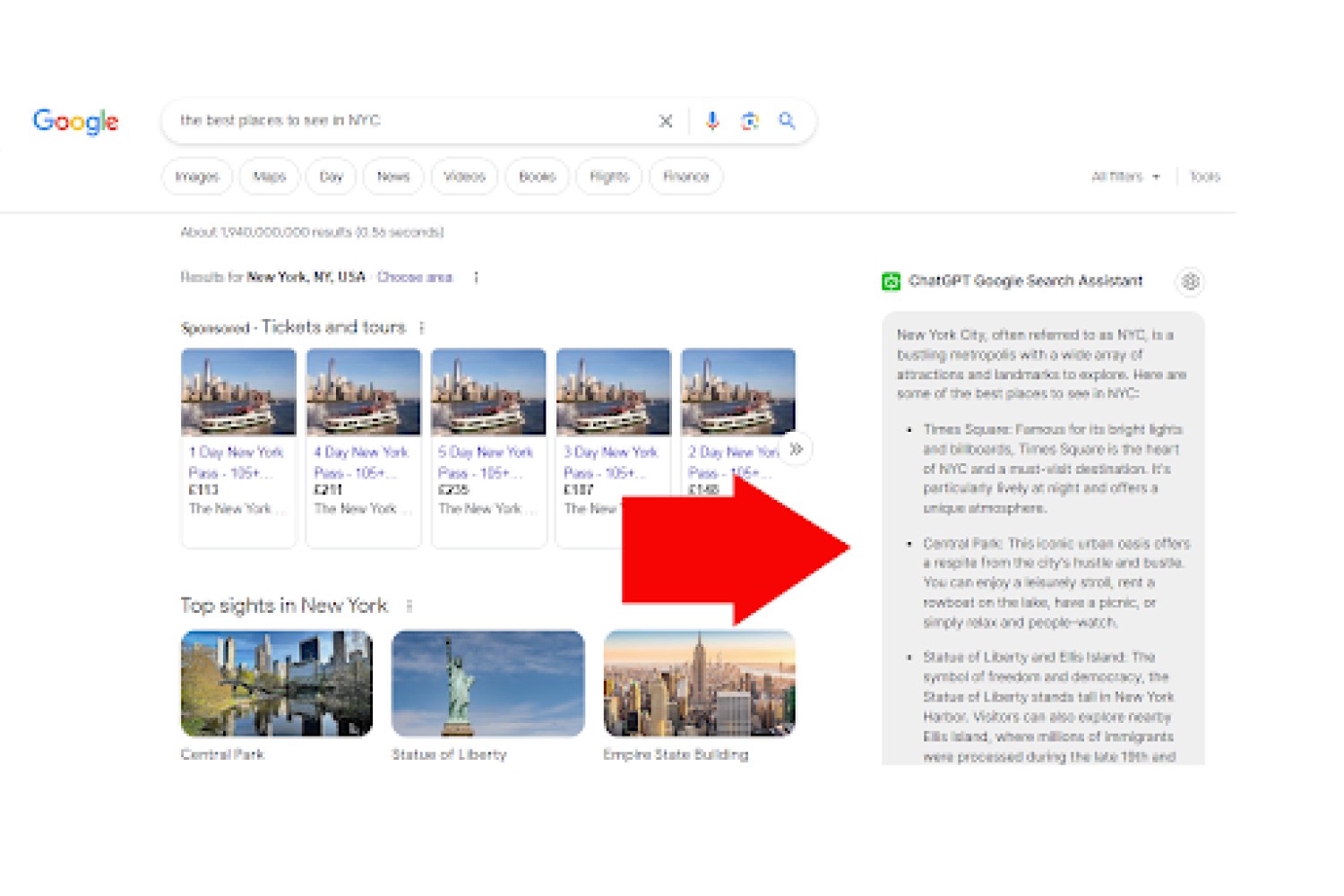The height and width of the screenshot is (896, 1344).
Task: Open the 4 Day New York Pass image
Action: [364, 392]
